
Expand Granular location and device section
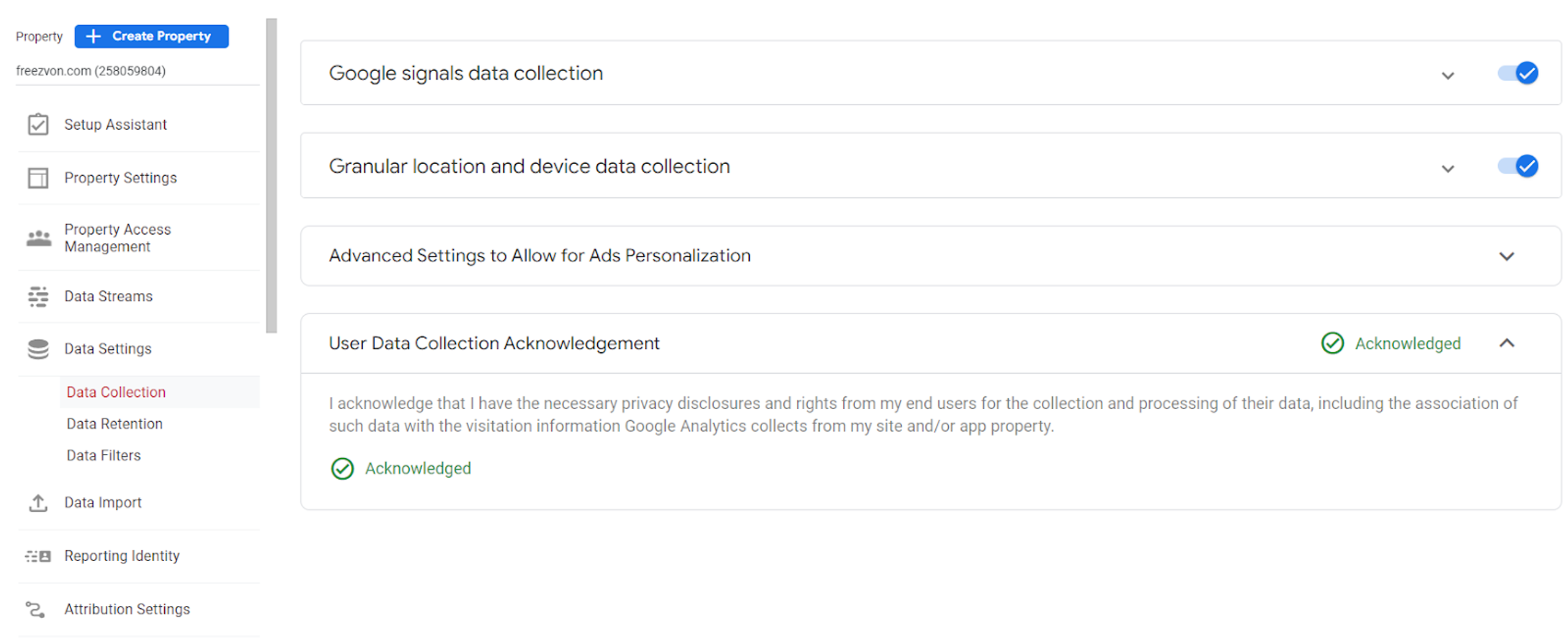click(x=1447, y=168)
